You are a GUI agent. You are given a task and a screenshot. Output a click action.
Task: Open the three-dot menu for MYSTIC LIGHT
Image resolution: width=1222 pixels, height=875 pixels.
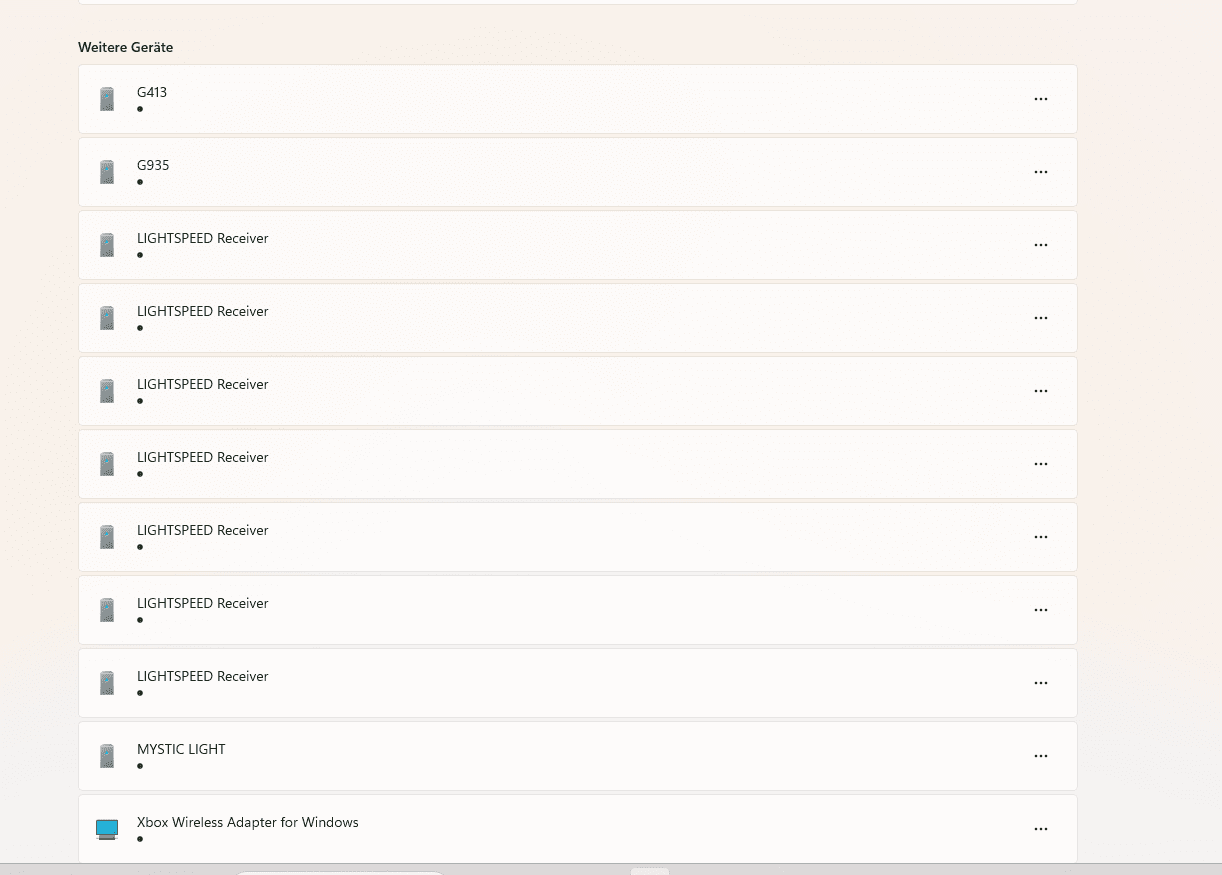pyautogui.click(x=1041, y=756)
